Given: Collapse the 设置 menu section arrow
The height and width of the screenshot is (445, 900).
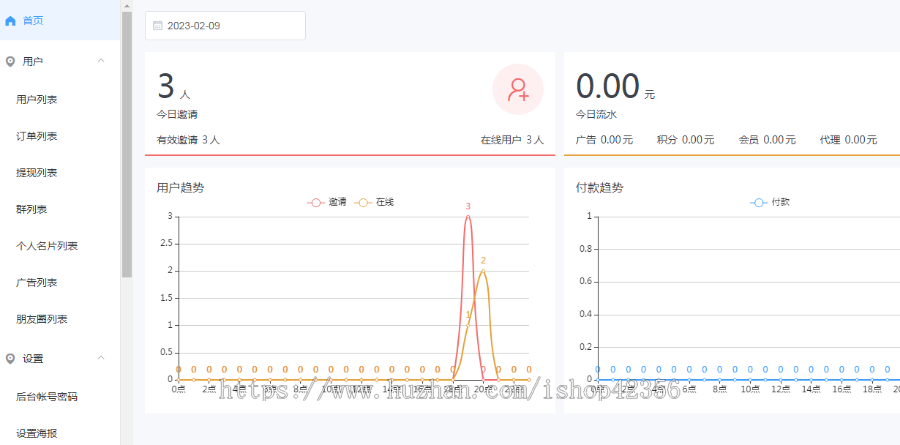Looking at the screenshot, I should (x=101, y=358).
